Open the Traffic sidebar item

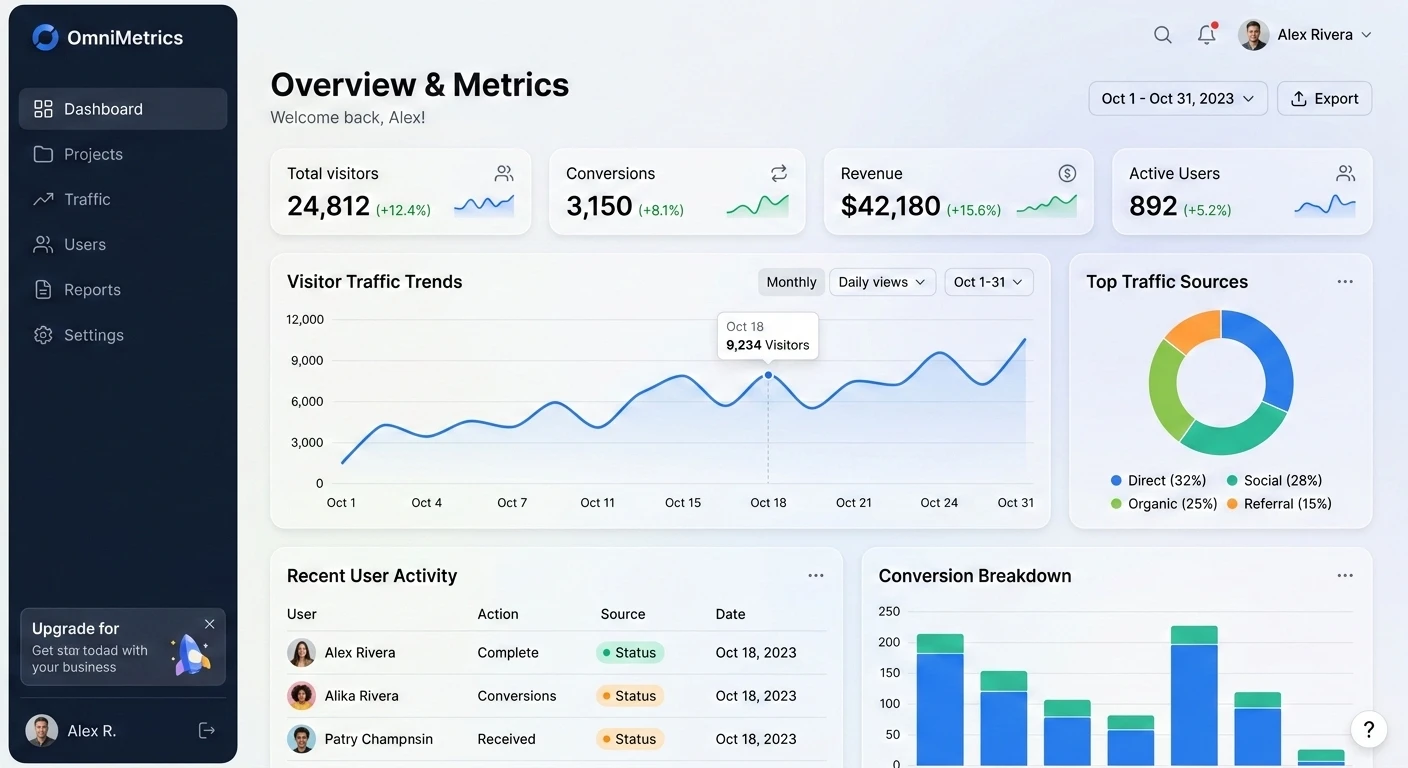[87, 199]
